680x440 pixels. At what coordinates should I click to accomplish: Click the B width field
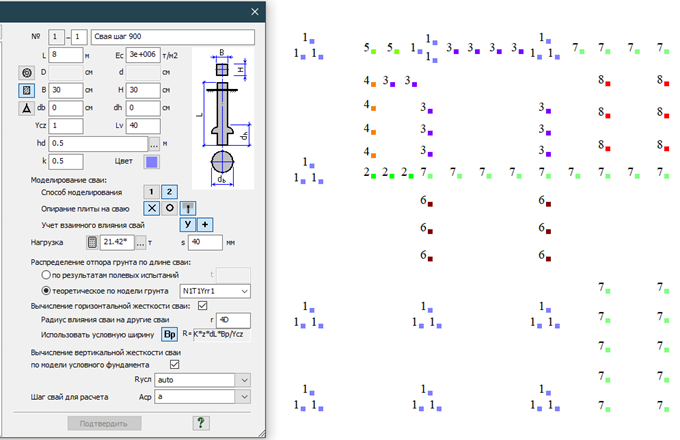[x=65, y=90]
